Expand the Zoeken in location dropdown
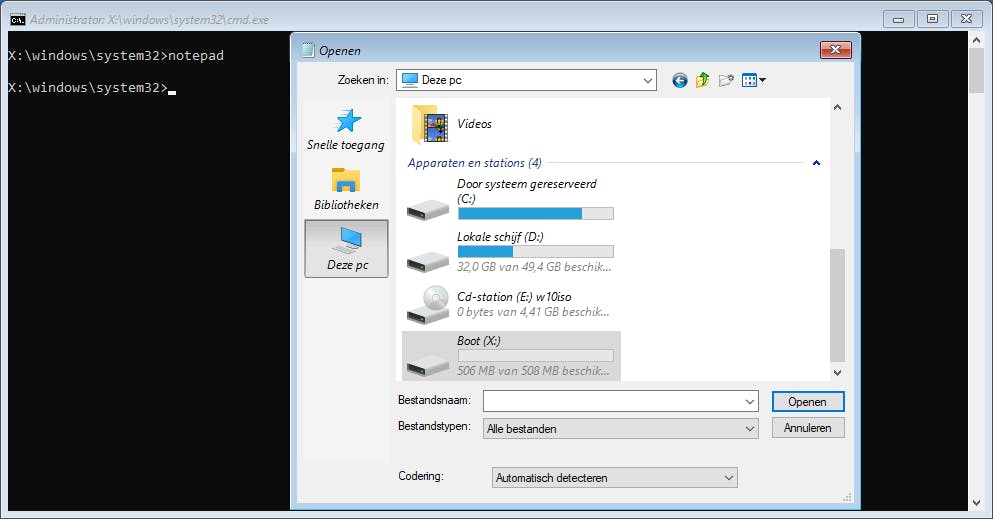 (x=647, y=80)
